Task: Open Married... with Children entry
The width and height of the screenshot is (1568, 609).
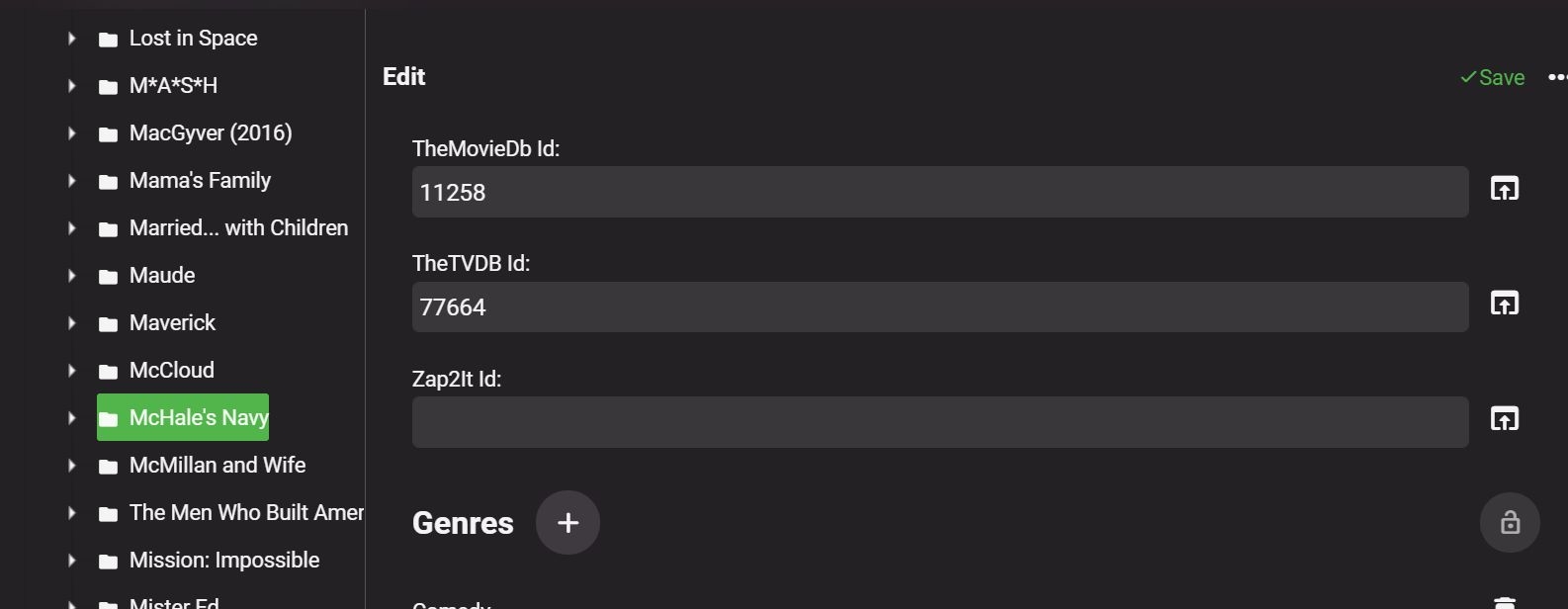Action: [238, 227]
